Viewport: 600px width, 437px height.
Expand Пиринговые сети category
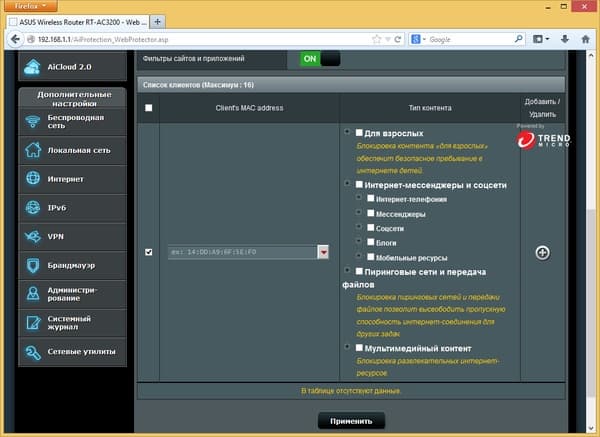pos(347,271)
